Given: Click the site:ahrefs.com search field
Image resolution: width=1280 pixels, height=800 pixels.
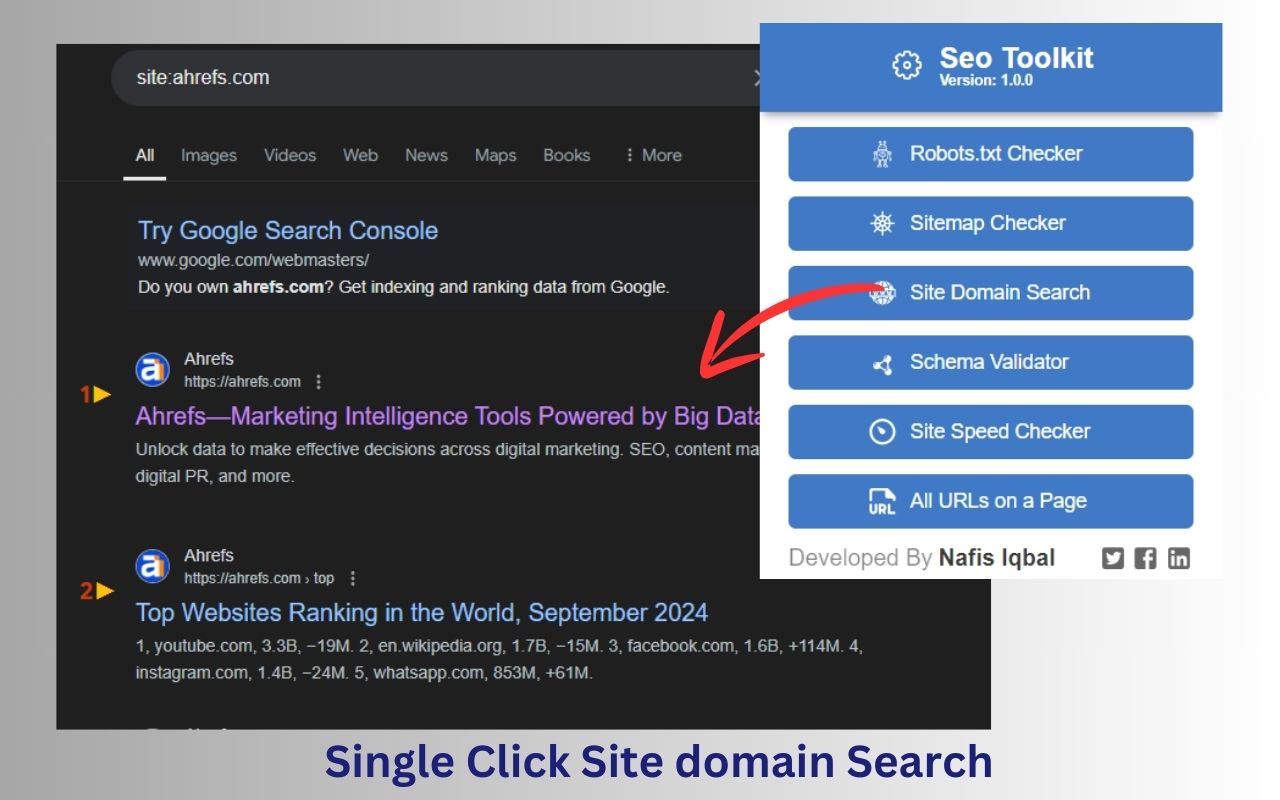Looking at the screenshot, I should click(435, 78).
